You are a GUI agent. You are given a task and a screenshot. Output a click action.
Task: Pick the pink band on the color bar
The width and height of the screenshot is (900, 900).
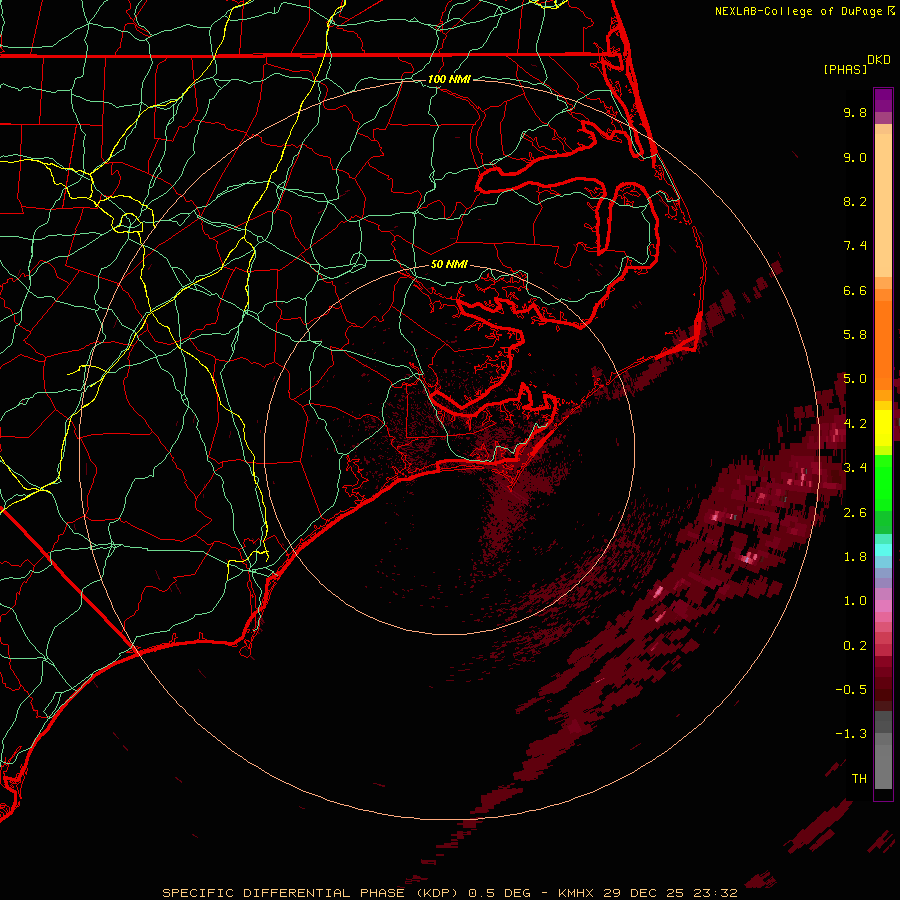click(883, 606)
